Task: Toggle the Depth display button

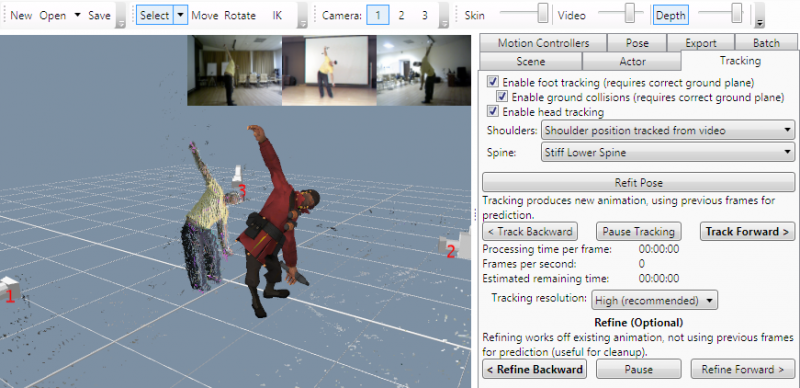Action: tap(671, 15)
